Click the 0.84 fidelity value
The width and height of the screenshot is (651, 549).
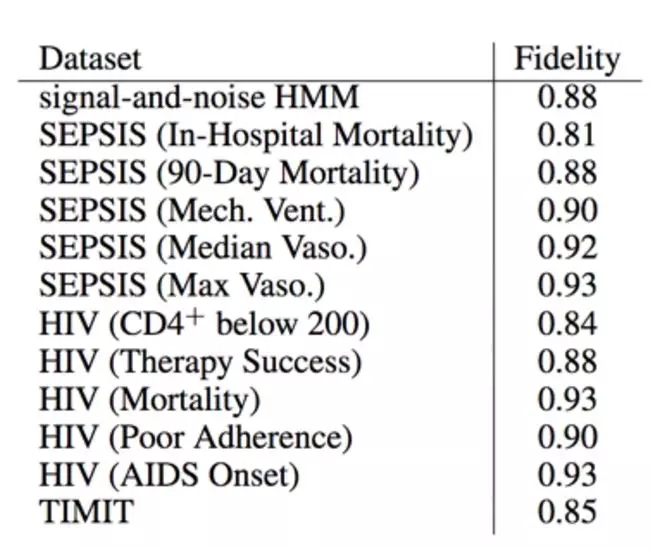click(x=567, y=323)
